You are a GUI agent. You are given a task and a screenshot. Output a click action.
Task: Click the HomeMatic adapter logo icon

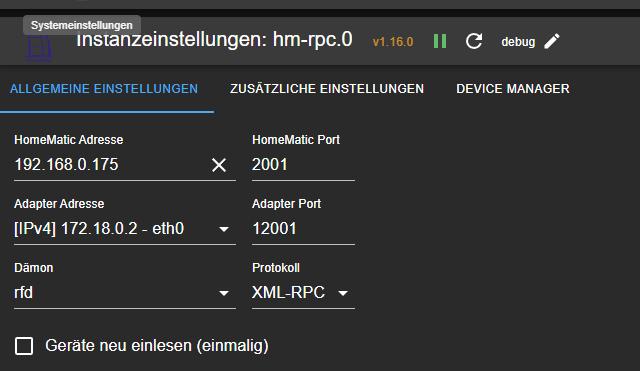pos(39,48)
